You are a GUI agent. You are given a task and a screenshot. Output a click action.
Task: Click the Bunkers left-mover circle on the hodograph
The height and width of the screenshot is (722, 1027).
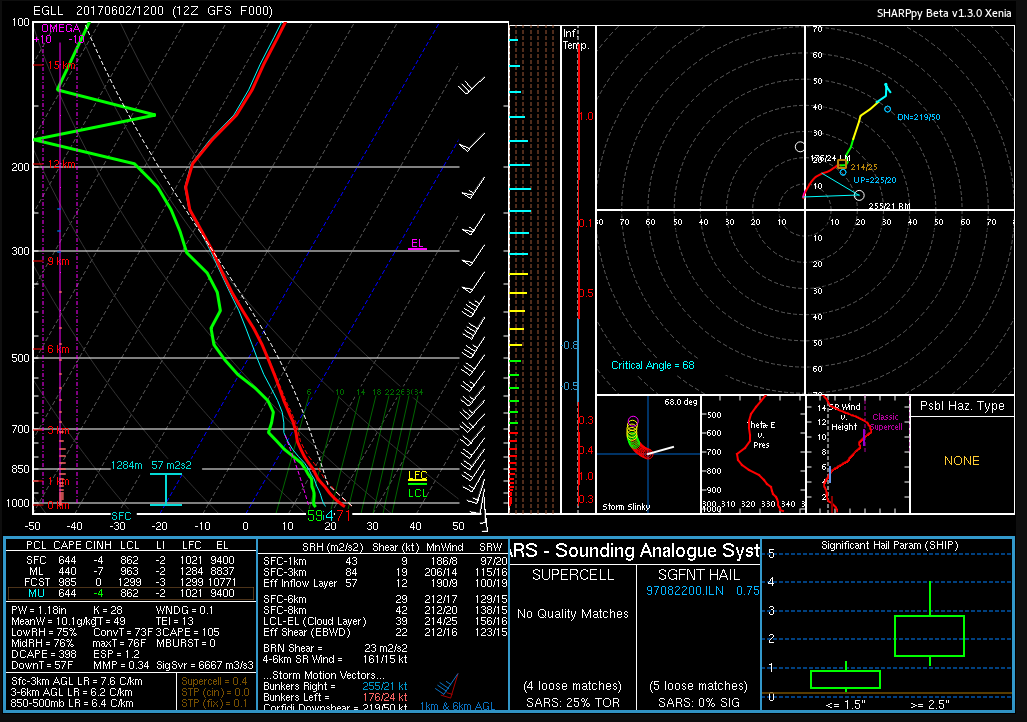(800, 147)
